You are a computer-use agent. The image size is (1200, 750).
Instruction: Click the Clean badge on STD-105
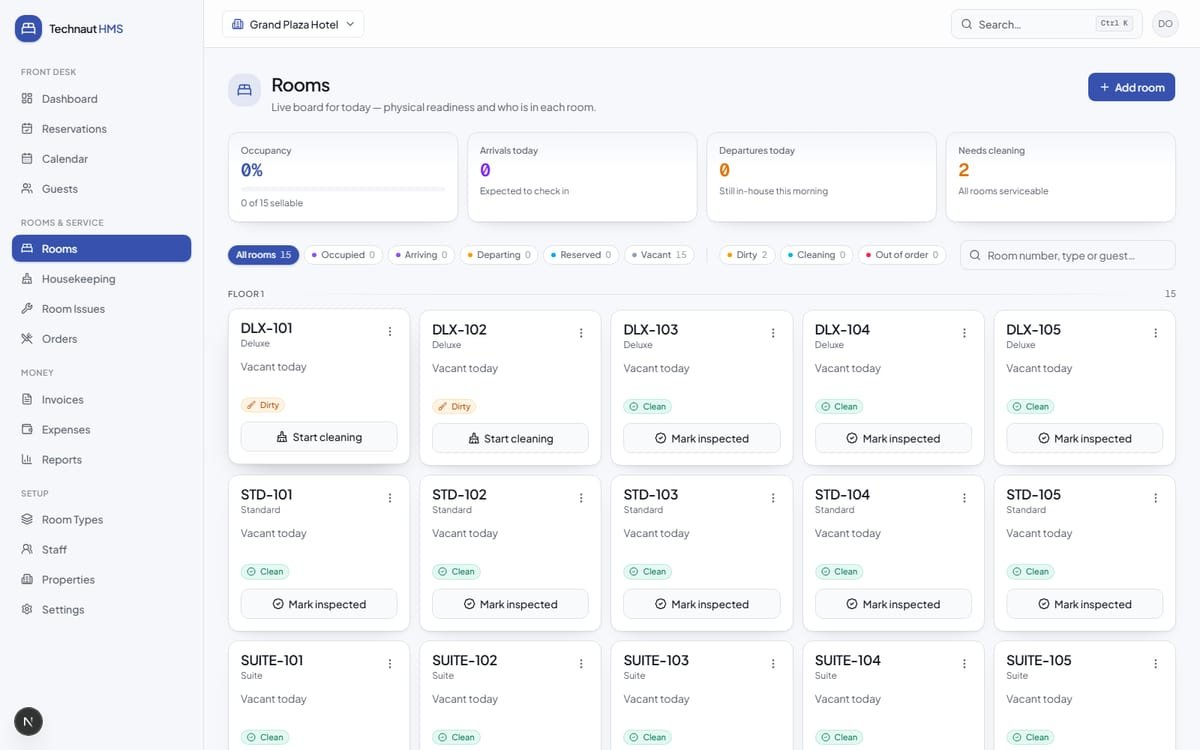[1031, 572]
